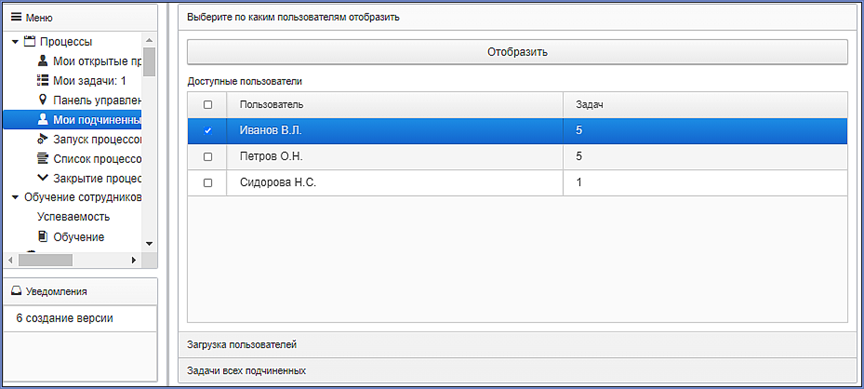This screenshot has width=864, height=389.
Task: Select the Сидорова Н.С. name cell
Action: click(395, 183)
